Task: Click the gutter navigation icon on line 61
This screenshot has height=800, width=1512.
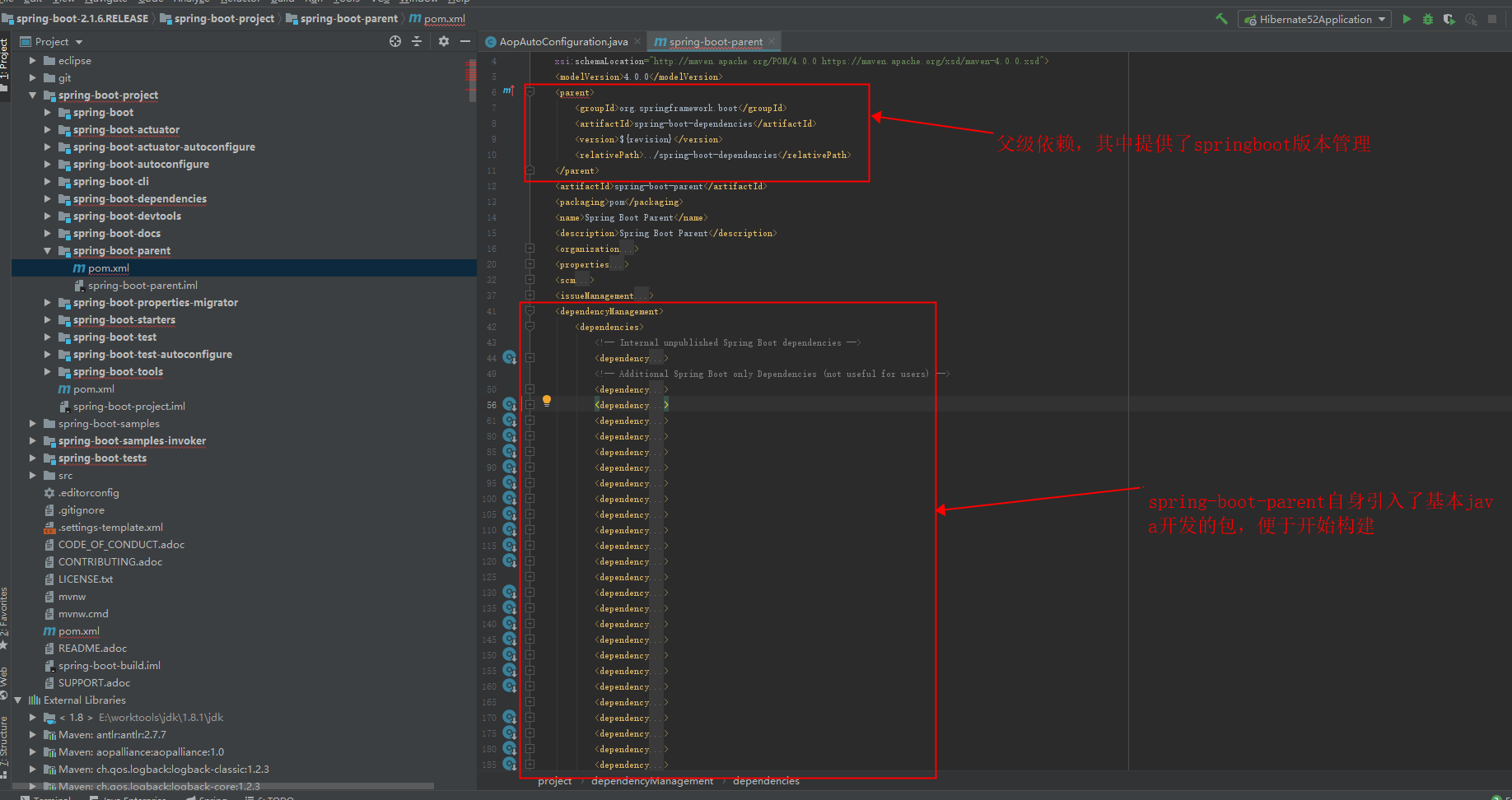Action: (x=510, y=421)
